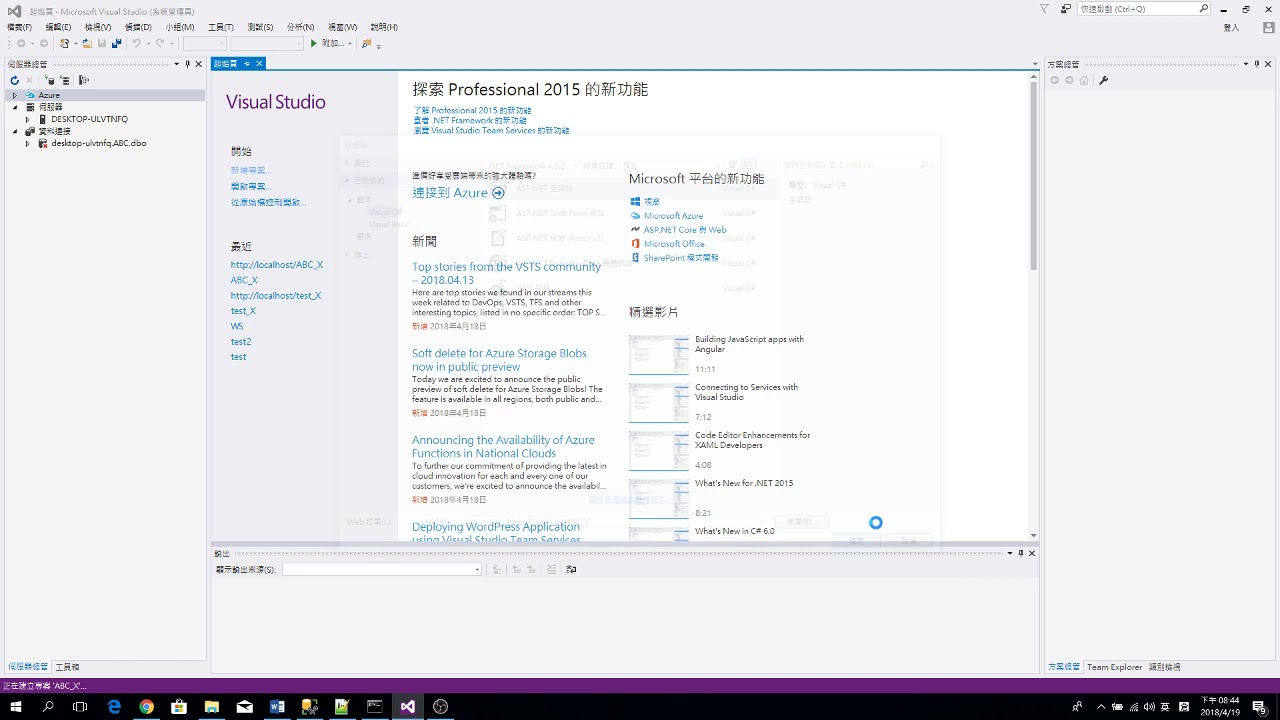The height and width of the screenshot is (720, 1280).
Task: Click the grayed X icon in Server Explorer toolbar
Action: [x=30, y=80]
